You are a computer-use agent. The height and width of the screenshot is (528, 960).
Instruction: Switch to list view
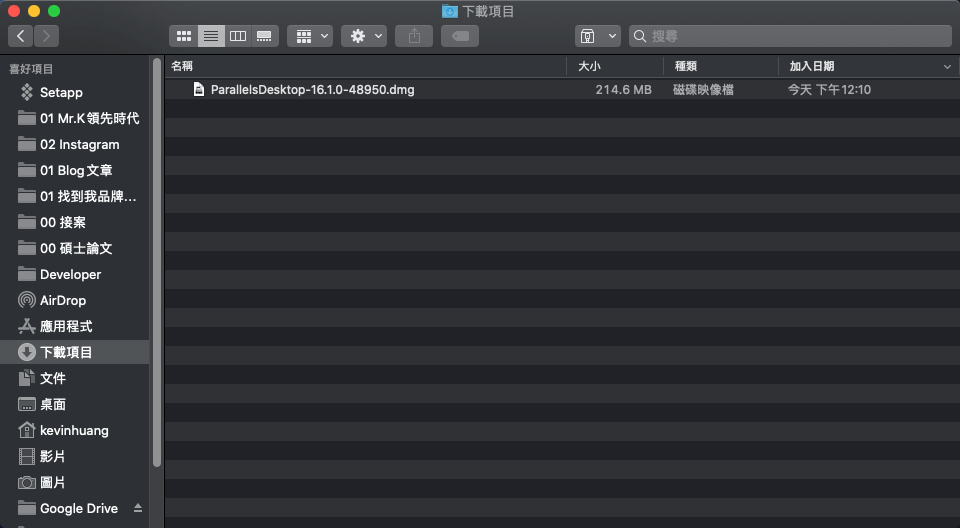click(211, 36)
